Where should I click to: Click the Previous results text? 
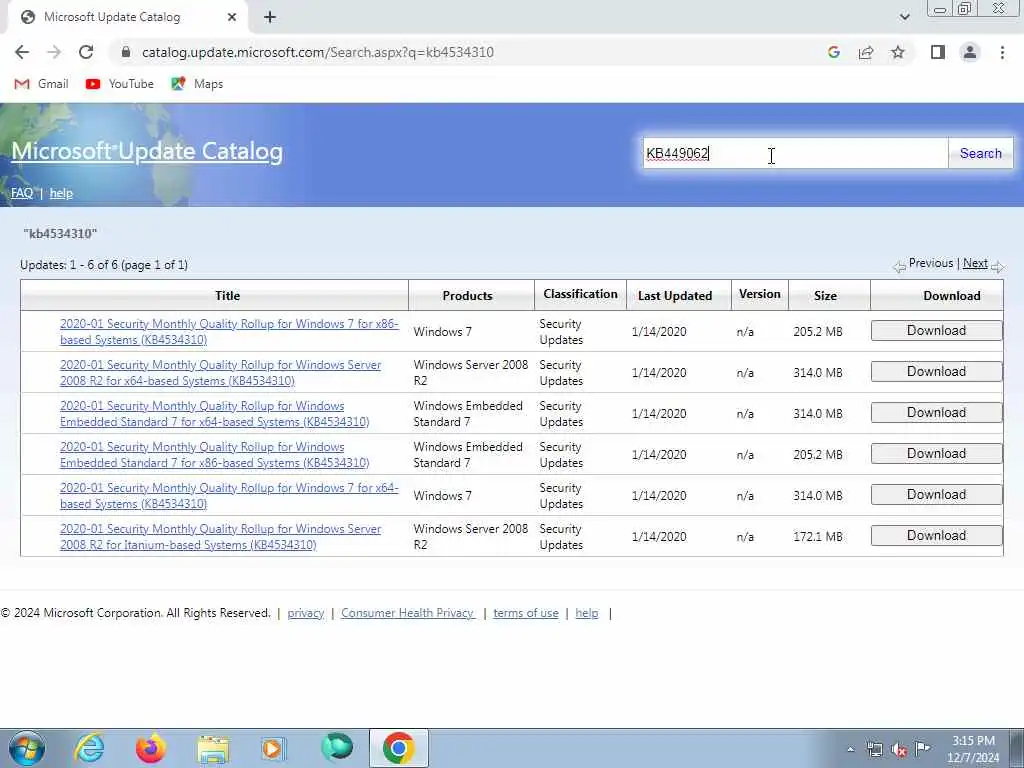click(x=931, y=263)
